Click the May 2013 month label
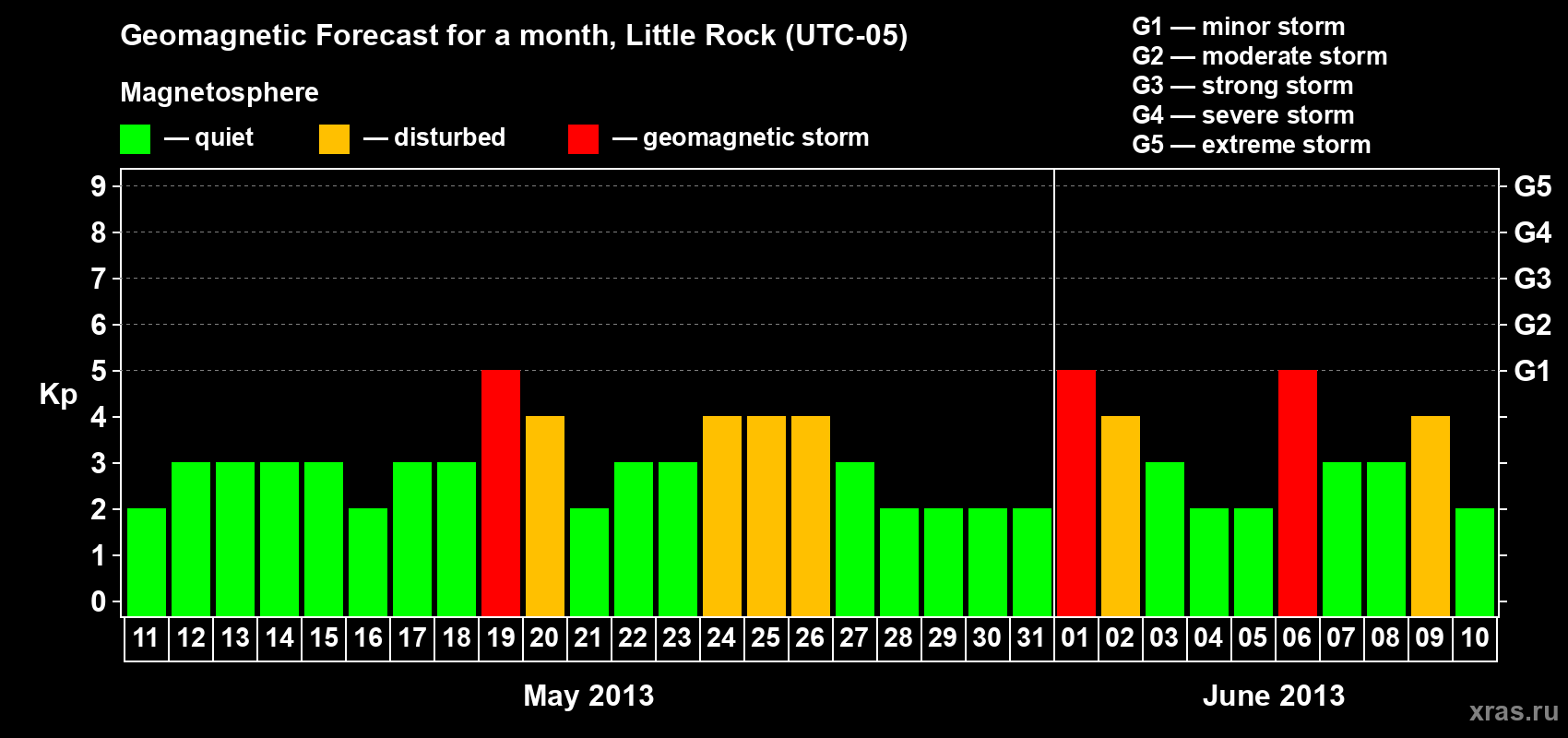 tap(588, 696)
